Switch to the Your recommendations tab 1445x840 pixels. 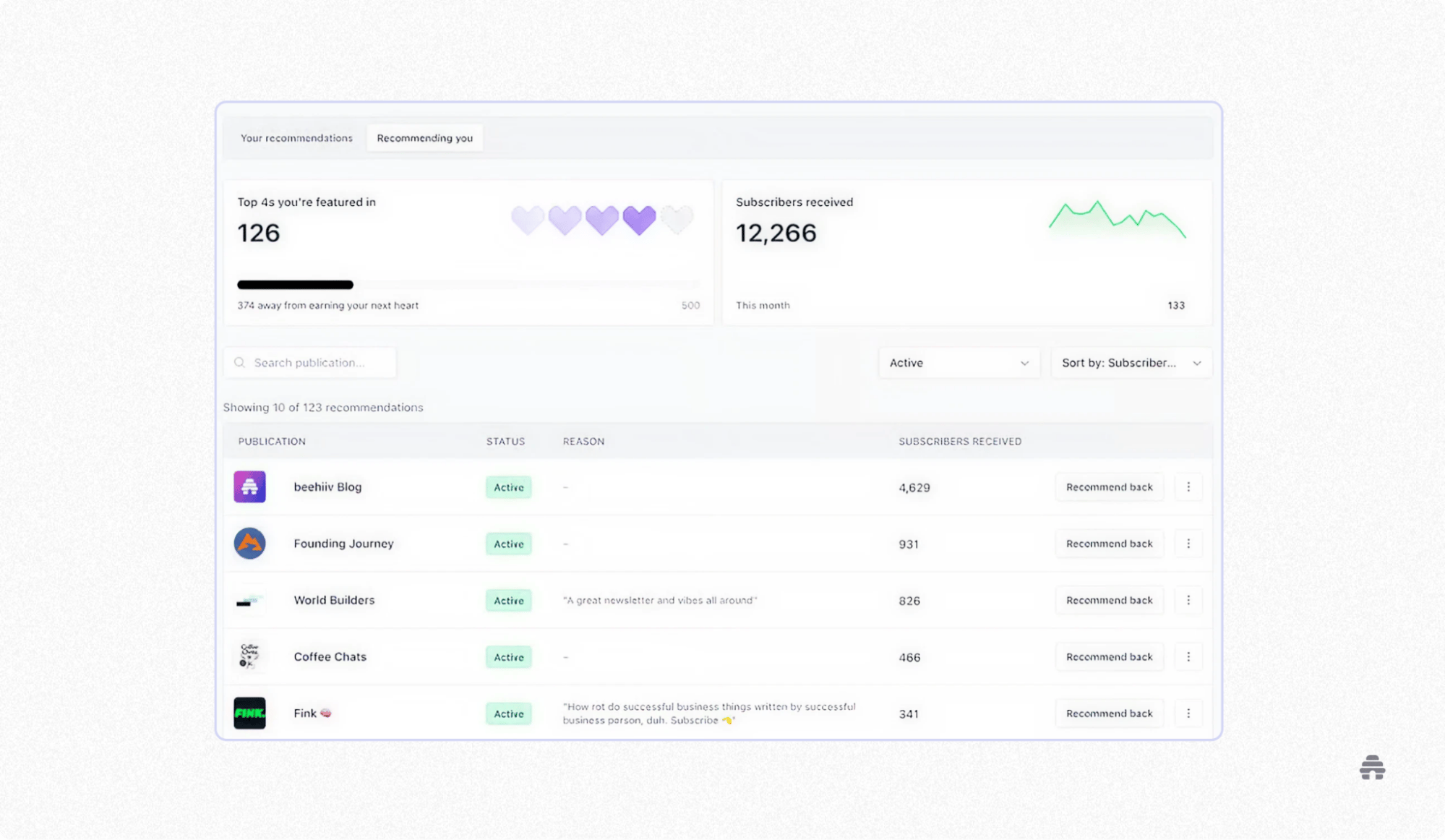point(296,137)
